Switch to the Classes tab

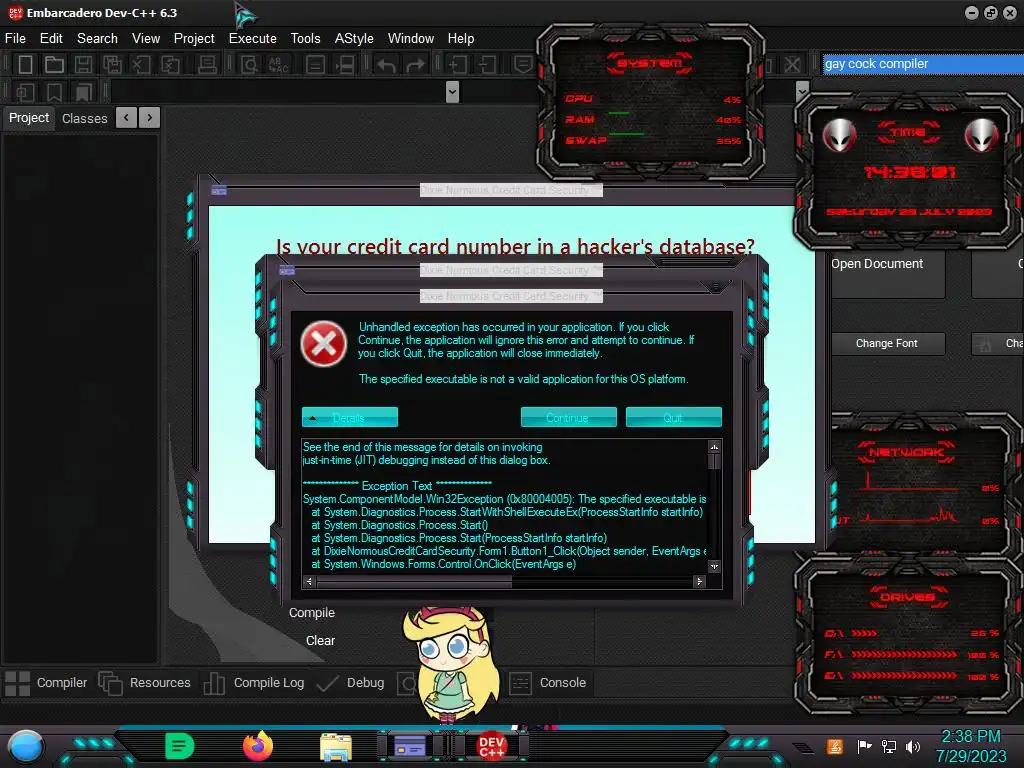pyautogui.click(x=84, y=118)
